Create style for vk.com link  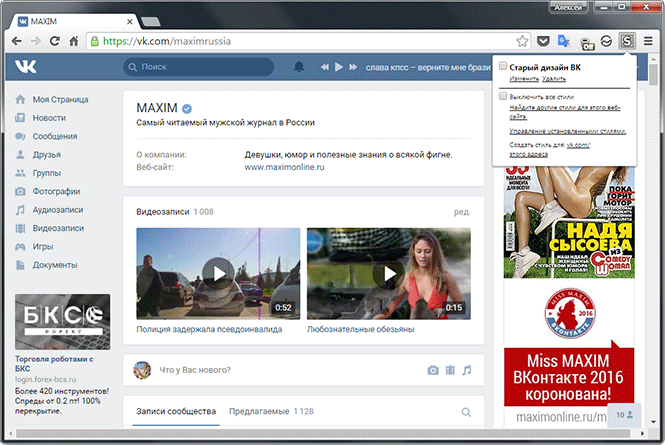(578, 145)
